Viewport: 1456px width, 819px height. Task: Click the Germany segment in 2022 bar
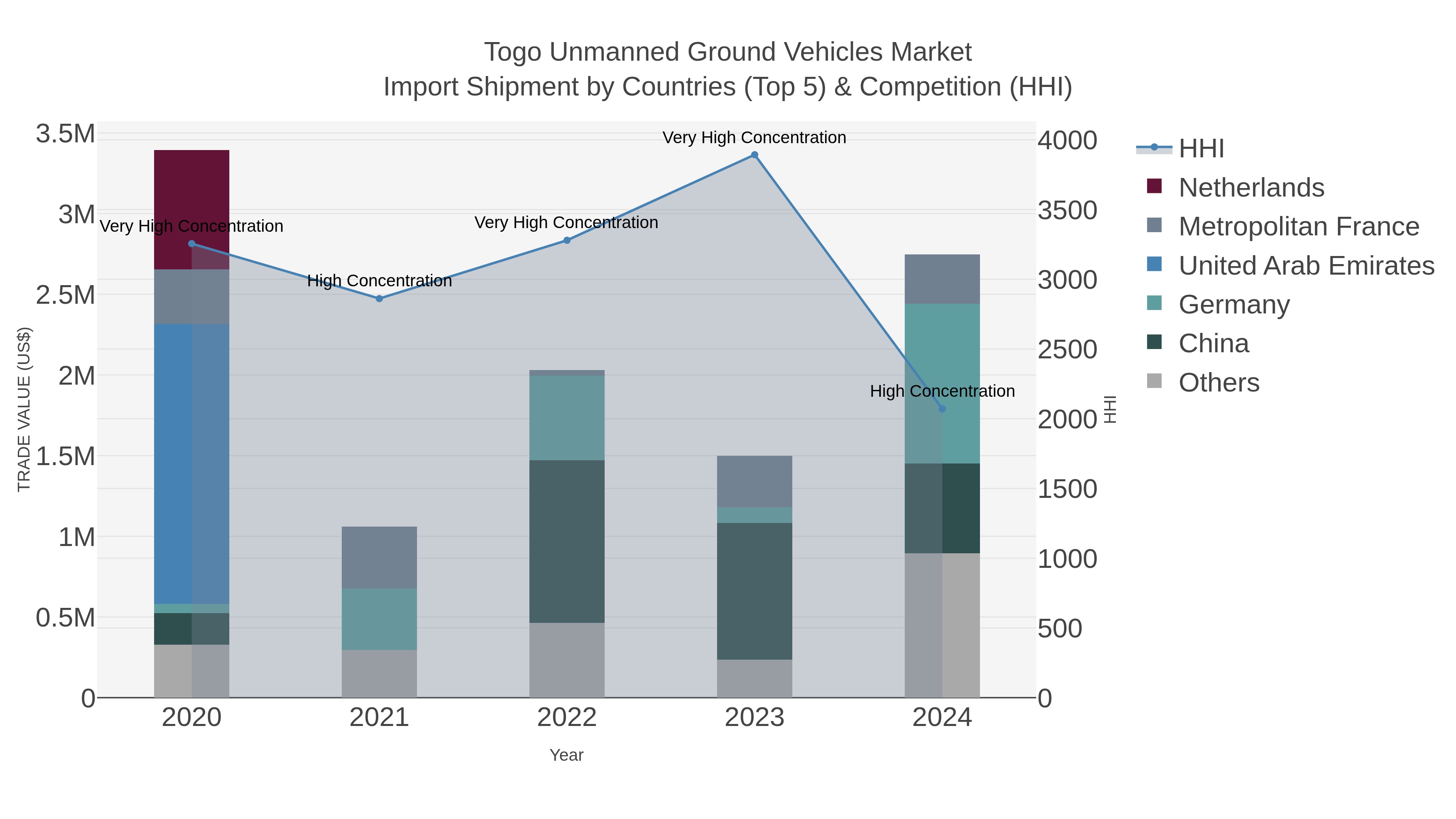567,418
